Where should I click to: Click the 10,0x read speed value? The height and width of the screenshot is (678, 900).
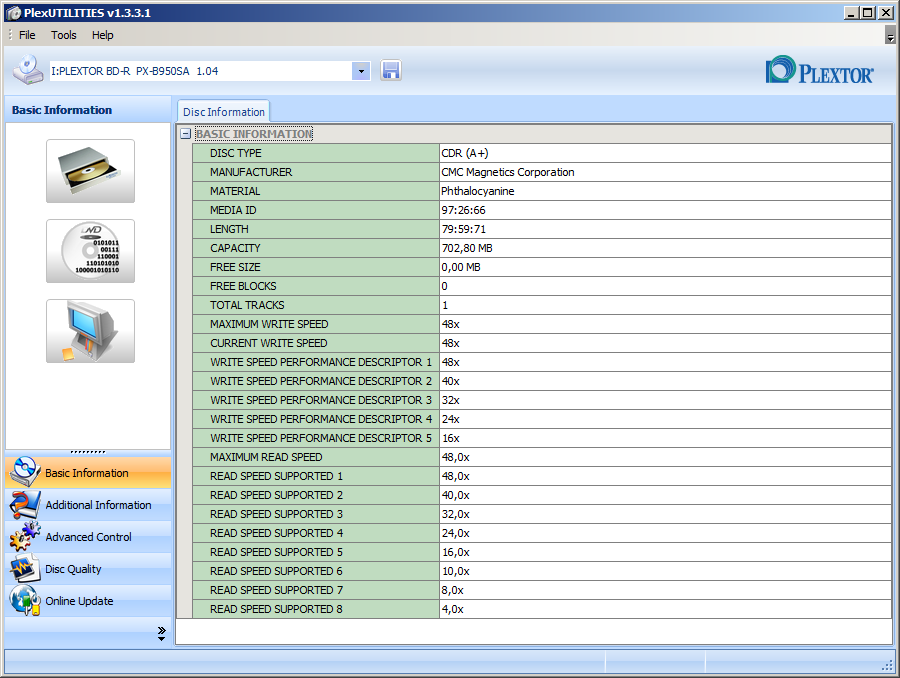pyautogui.click(x=456, y=571)
